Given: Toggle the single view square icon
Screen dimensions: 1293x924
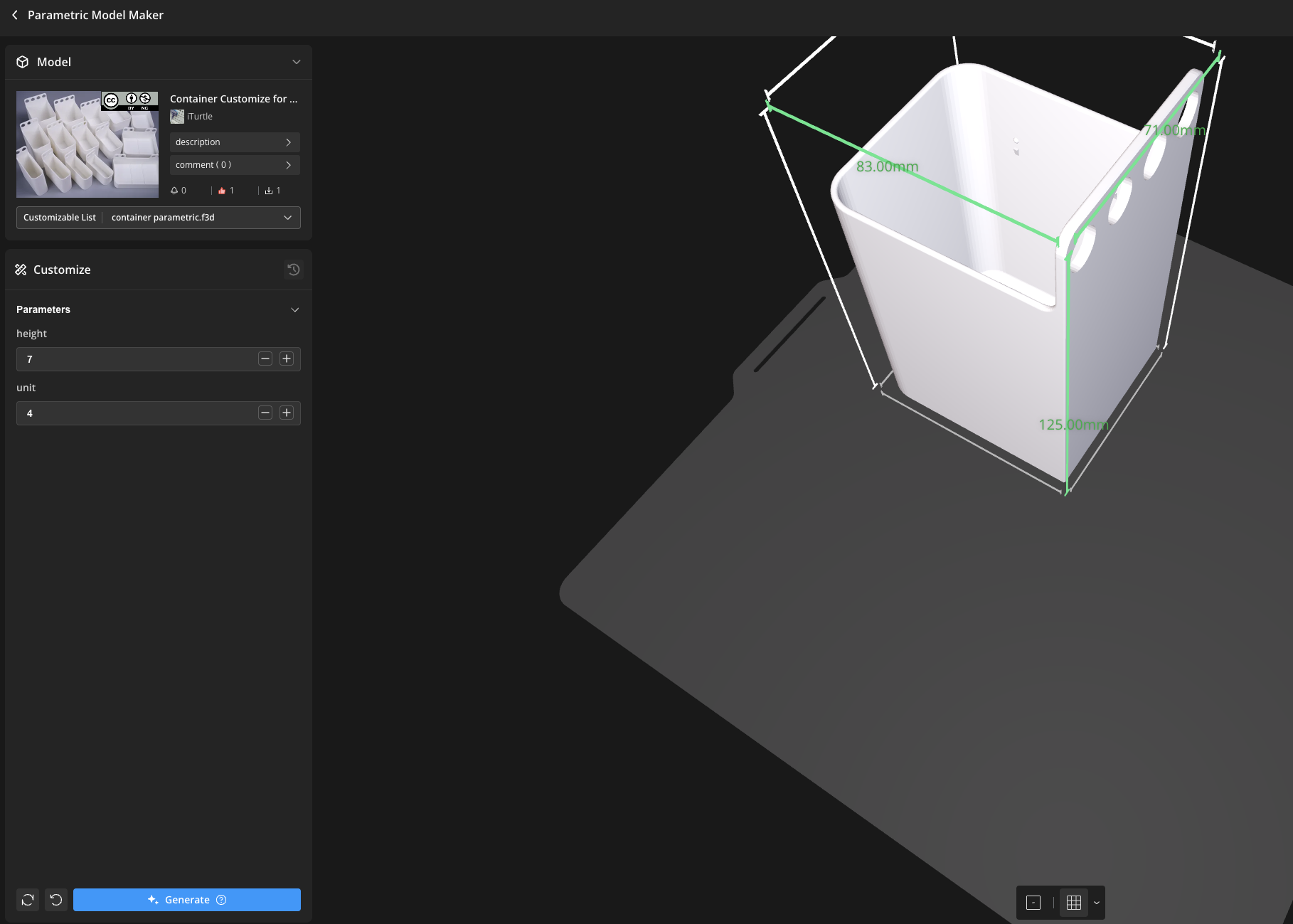Looking at the screenshot, I should 1033,903.
